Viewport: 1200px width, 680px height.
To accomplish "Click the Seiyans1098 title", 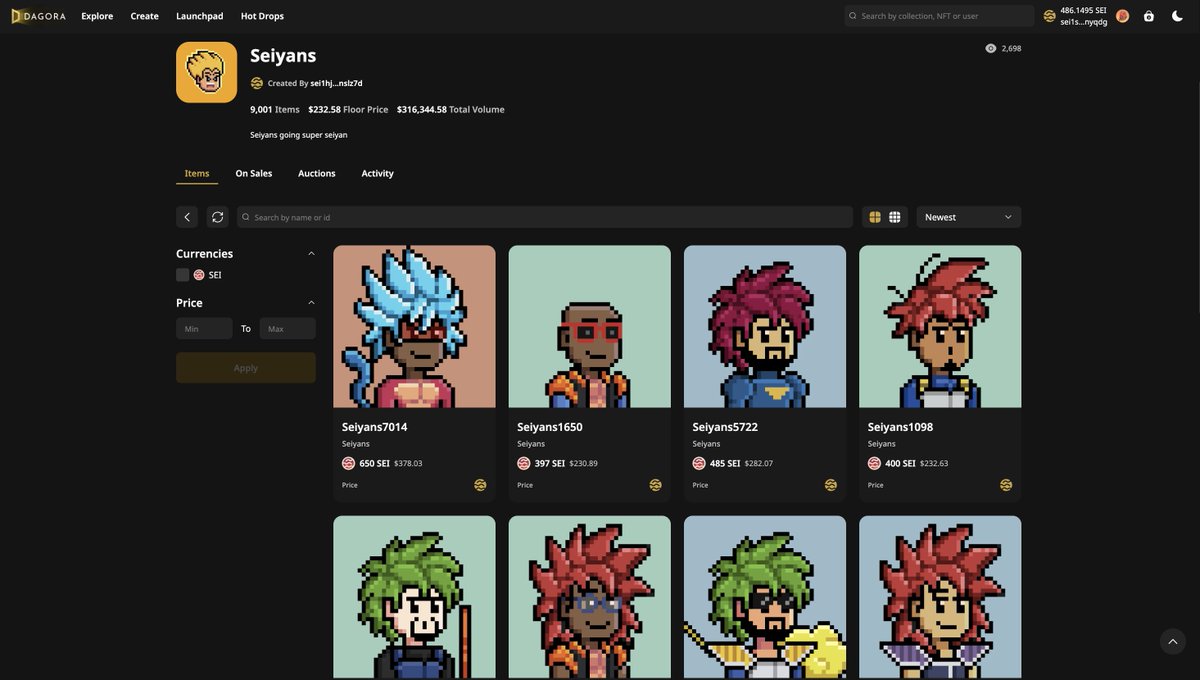I will pos(900,427).
